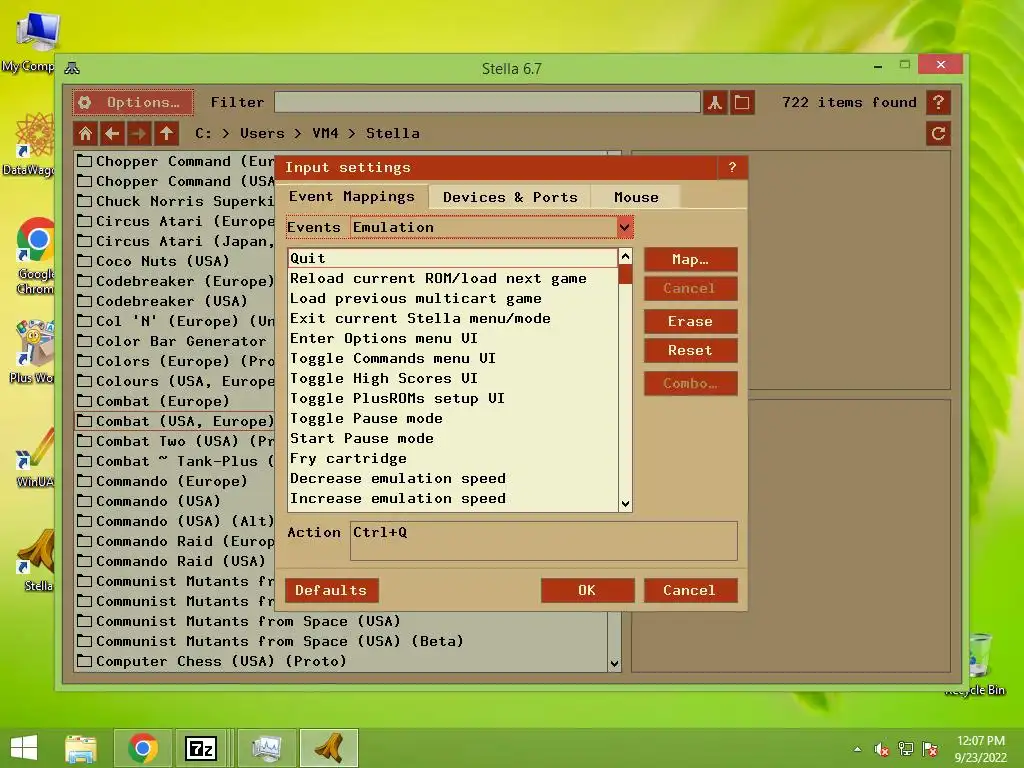Select 'Reload current ROM/load next game'
The height and width of the screenshot is (768, 1024).
(x=453, y=278)
